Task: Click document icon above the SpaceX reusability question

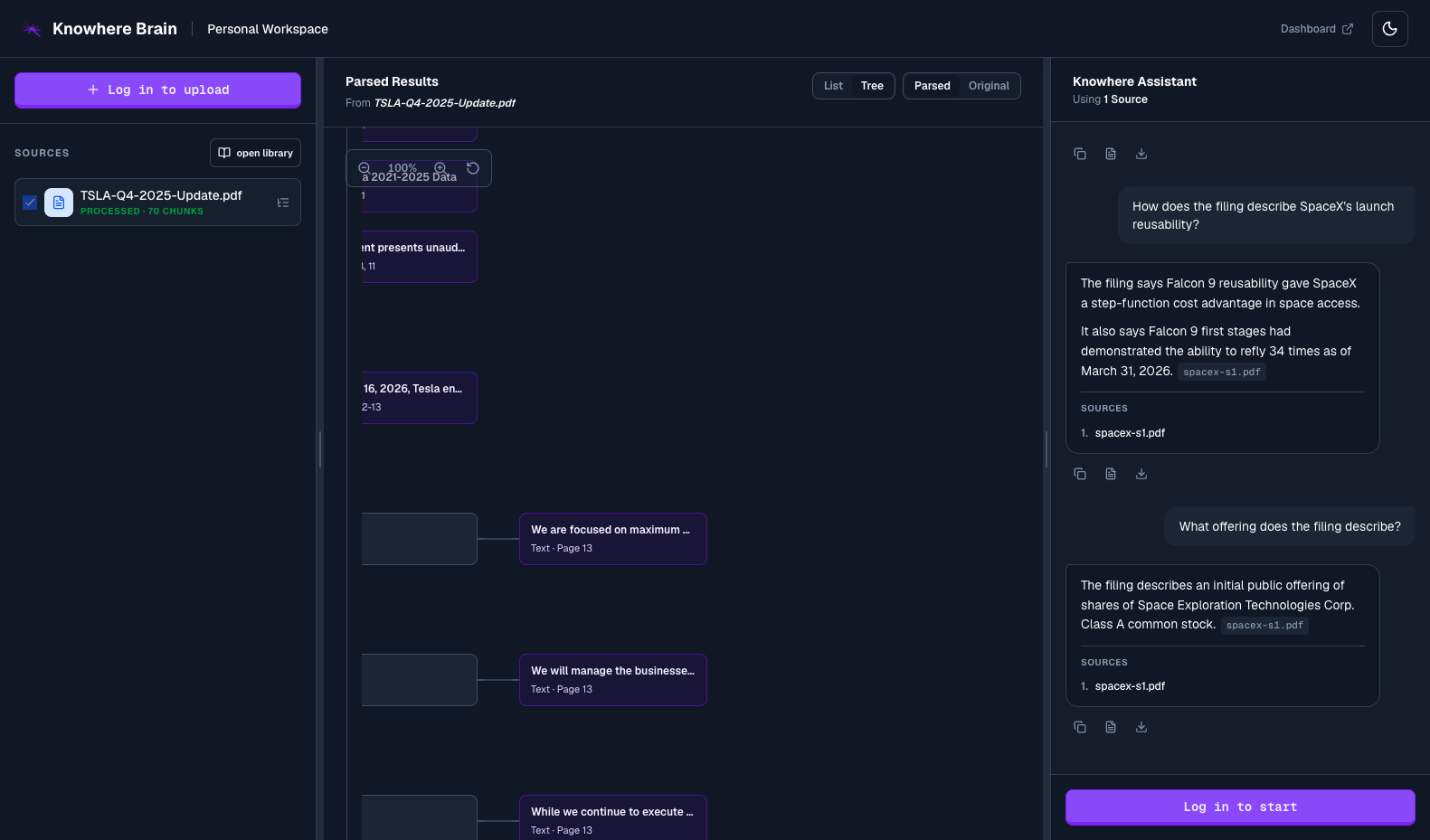Action: [x=1111, y=154]
